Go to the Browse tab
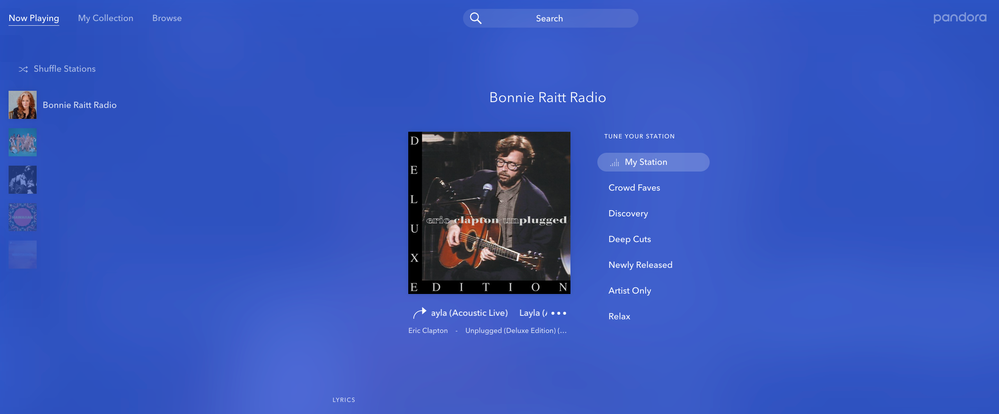 click(167, 18)
